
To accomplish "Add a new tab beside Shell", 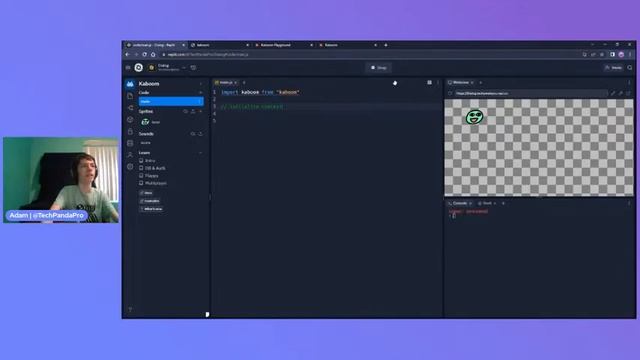I will point(503,203).
